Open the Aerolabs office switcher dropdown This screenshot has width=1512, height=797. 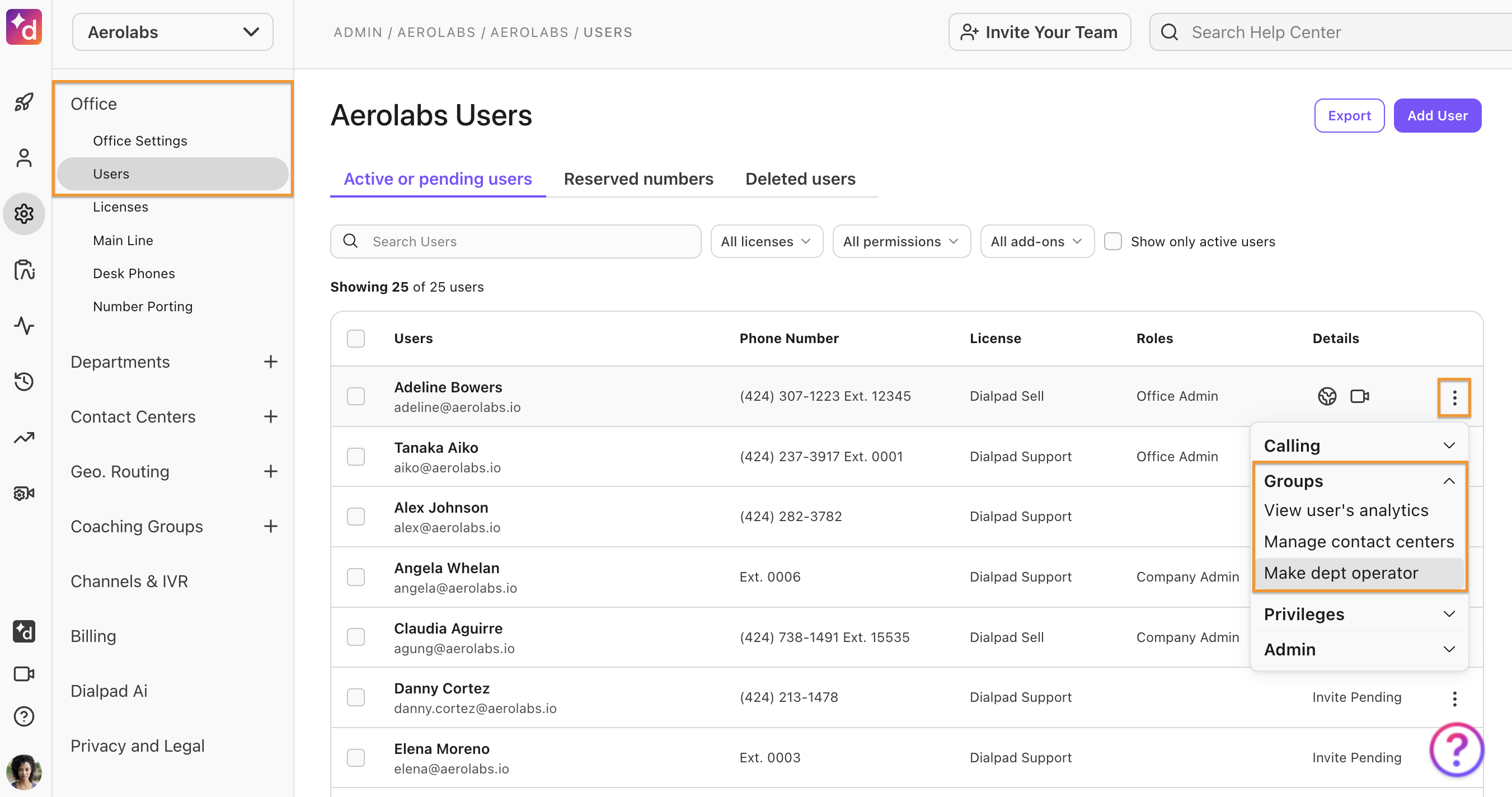[172, 32]
